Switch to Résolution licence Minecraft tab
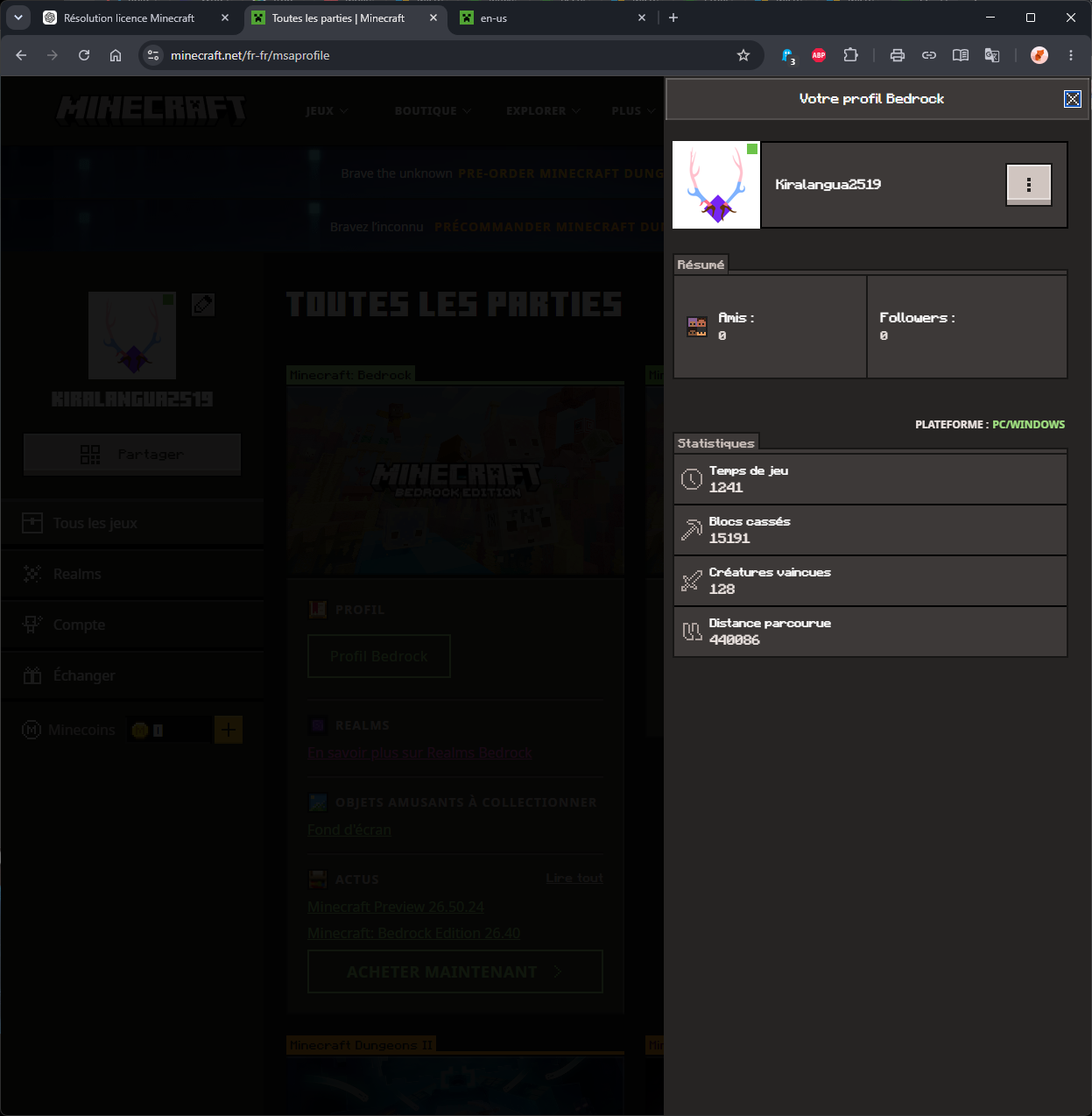Viewport: 1092px width, 1116px height. point(129,18)
